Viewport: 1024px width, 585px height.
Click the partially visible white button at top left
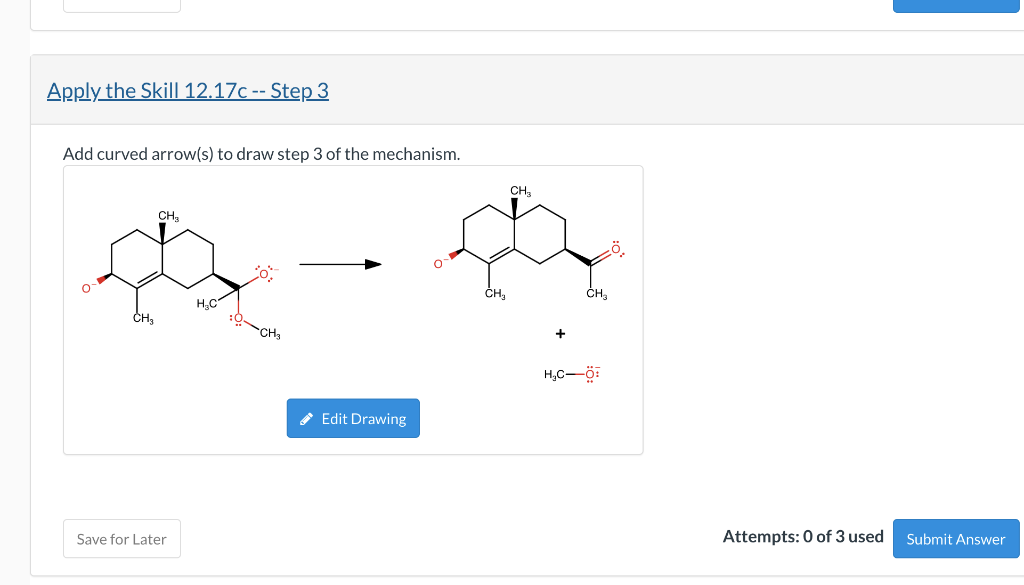[x=122, y=6]
